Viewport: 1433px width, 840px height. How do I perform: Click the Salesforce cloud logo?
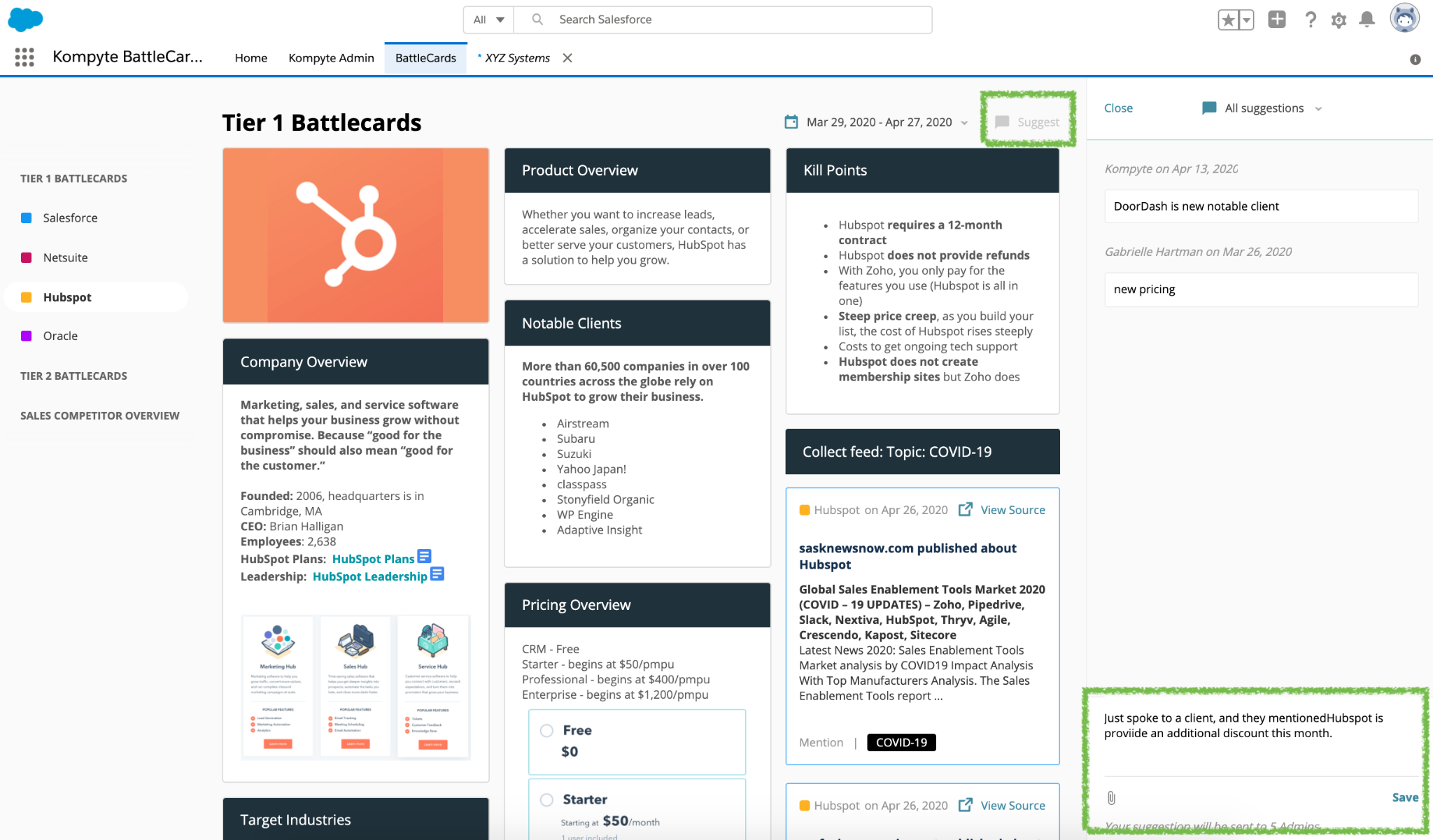(25, 20)
